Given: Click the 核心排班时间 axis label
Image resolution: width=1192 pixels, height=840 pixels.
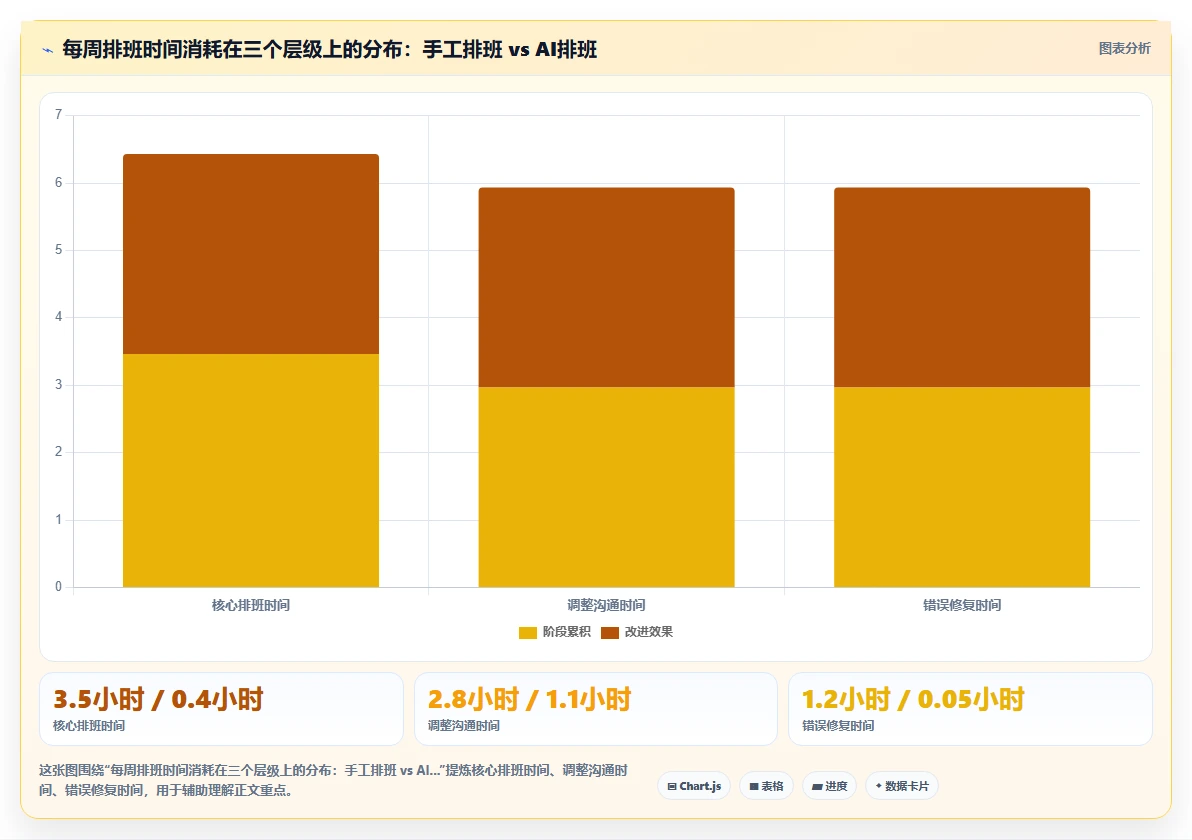Looking at the screenshot, I should click(251, 605).
